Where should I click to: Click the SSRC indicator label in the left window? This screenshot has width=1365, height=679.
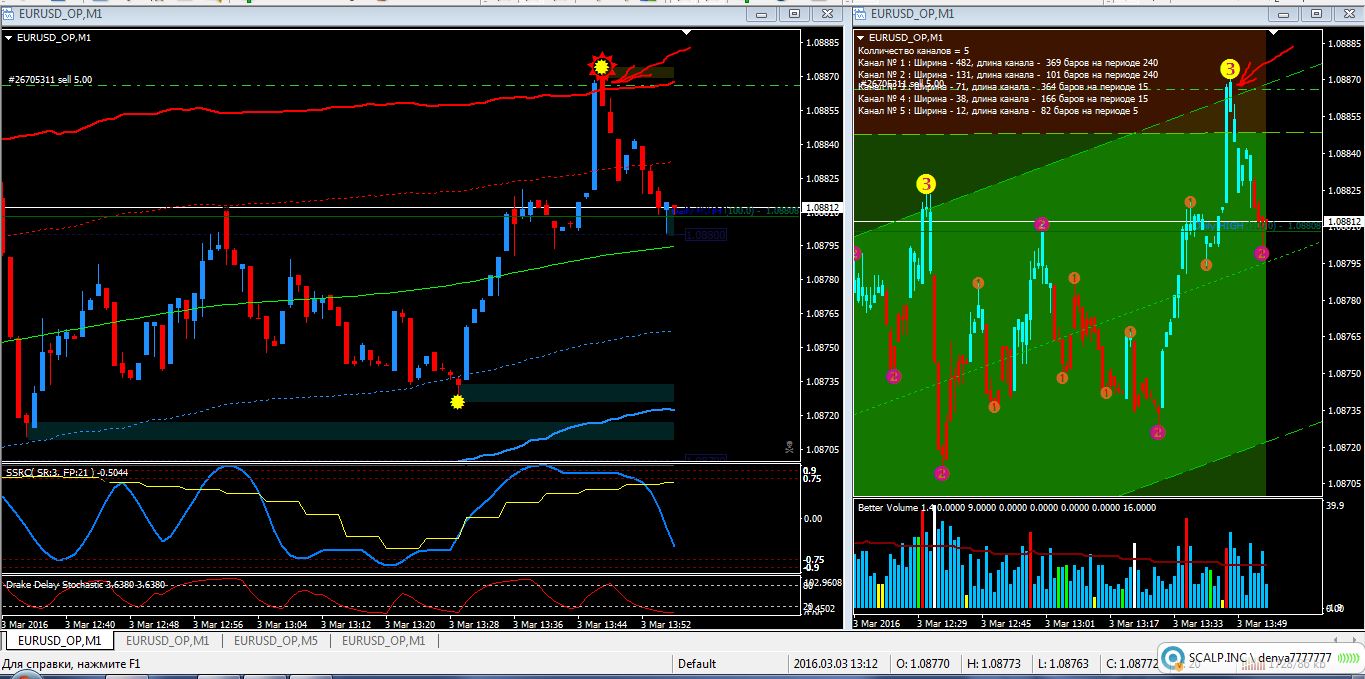pos(67,472)
